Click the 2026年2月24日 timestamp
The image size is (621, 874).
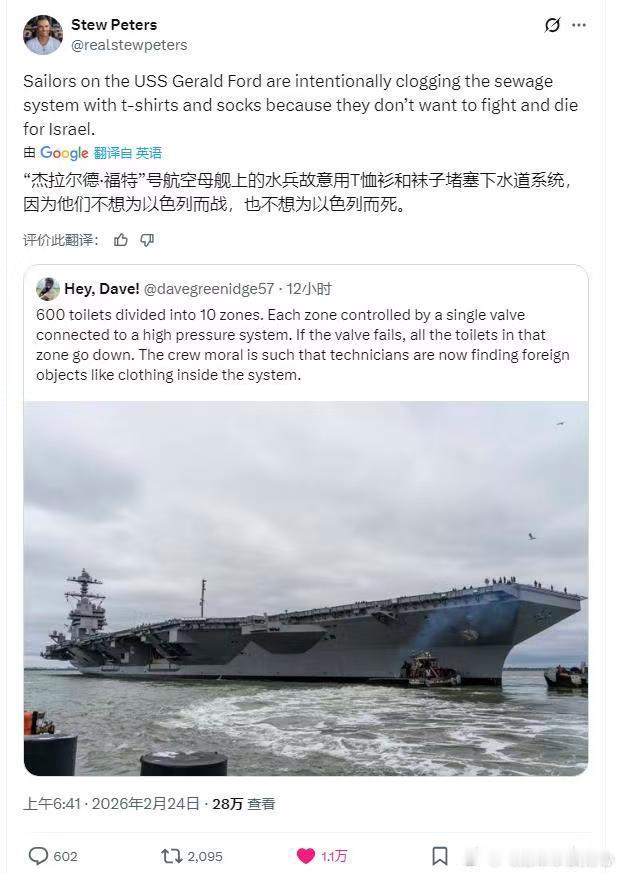coord(145,804)
